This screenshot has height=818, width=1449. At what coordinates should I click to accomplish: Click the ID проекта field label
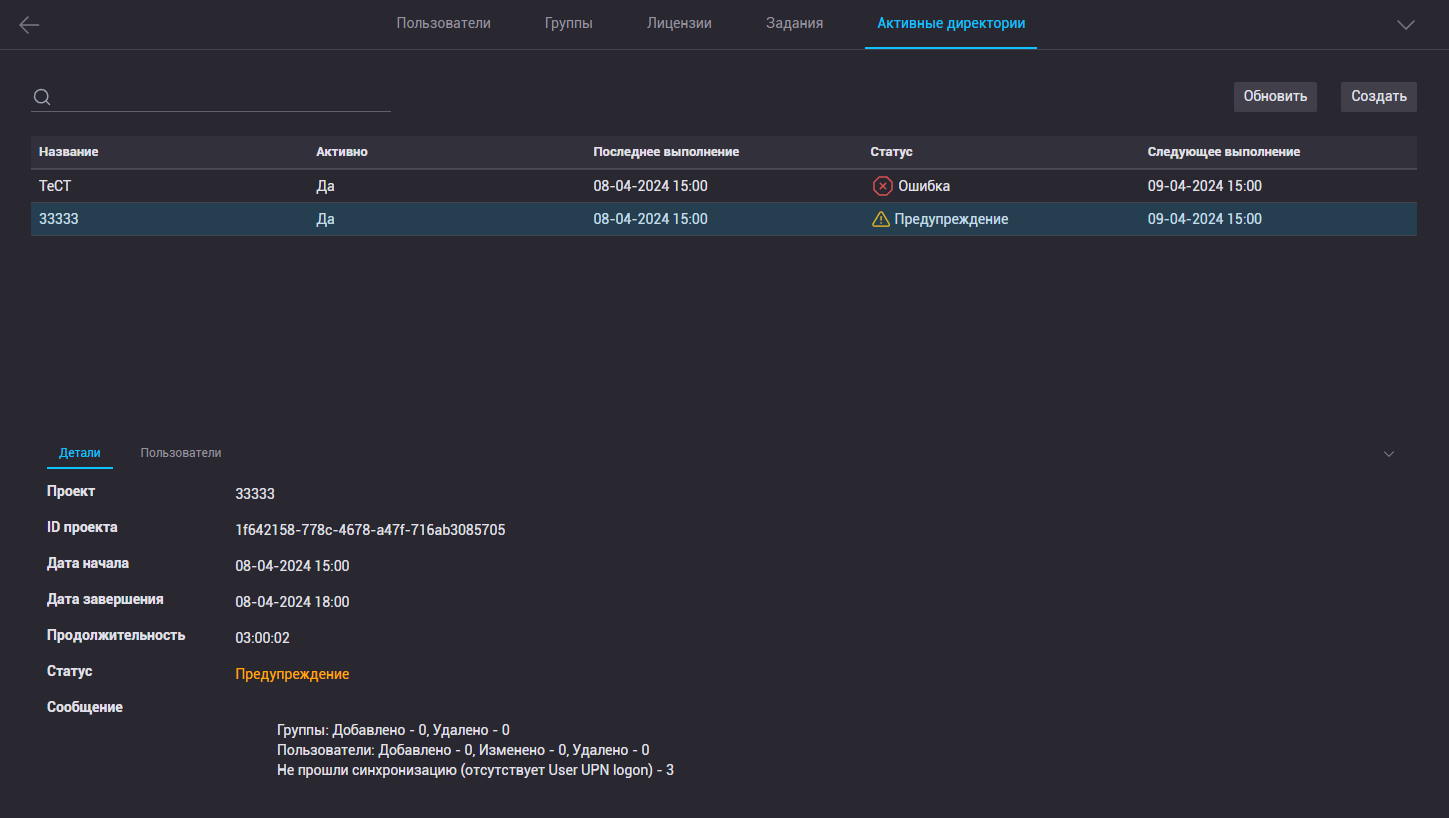pyautogui.click(x=82, y=527)
